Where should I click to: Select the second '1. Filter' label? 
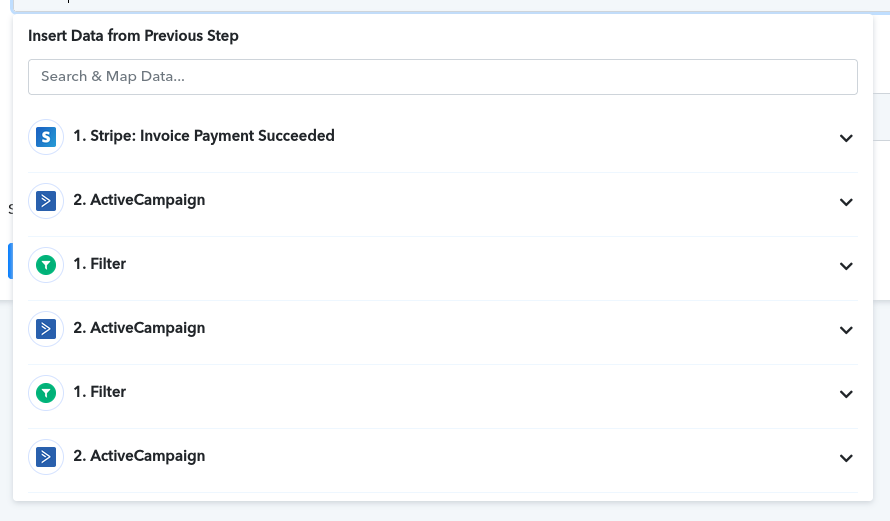point(99,392)
